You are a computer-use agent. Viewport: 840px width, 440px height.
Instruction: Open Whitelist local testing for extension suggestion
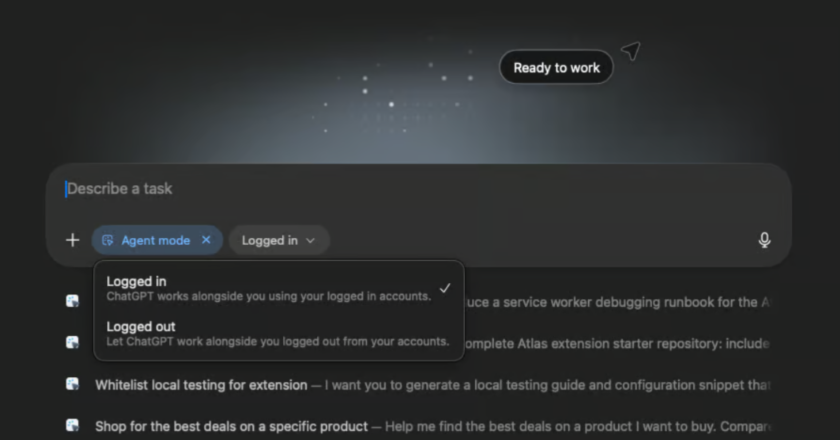tap(432, 385)
